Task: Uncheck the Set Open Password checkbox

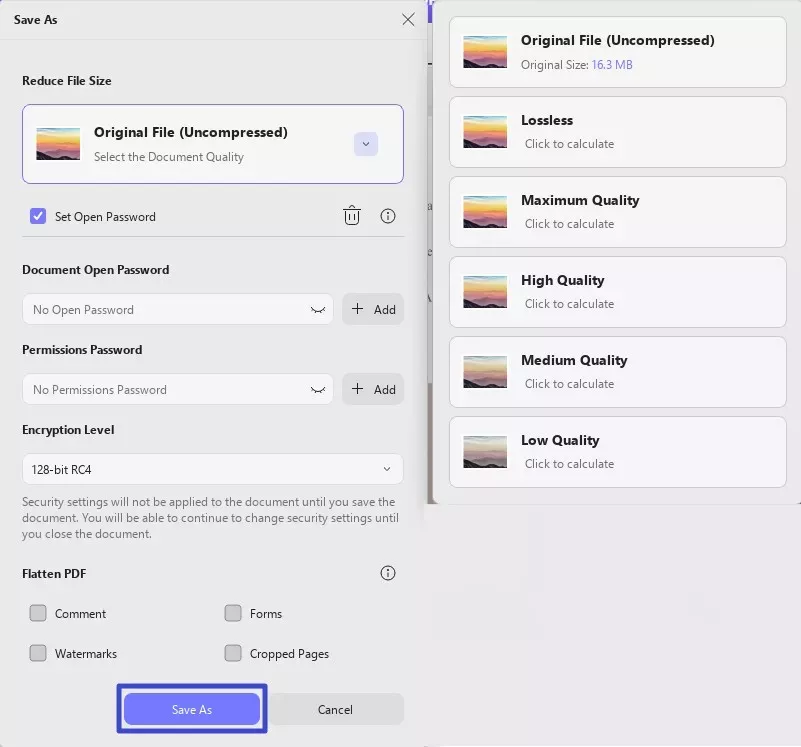Action: point(38,216)
